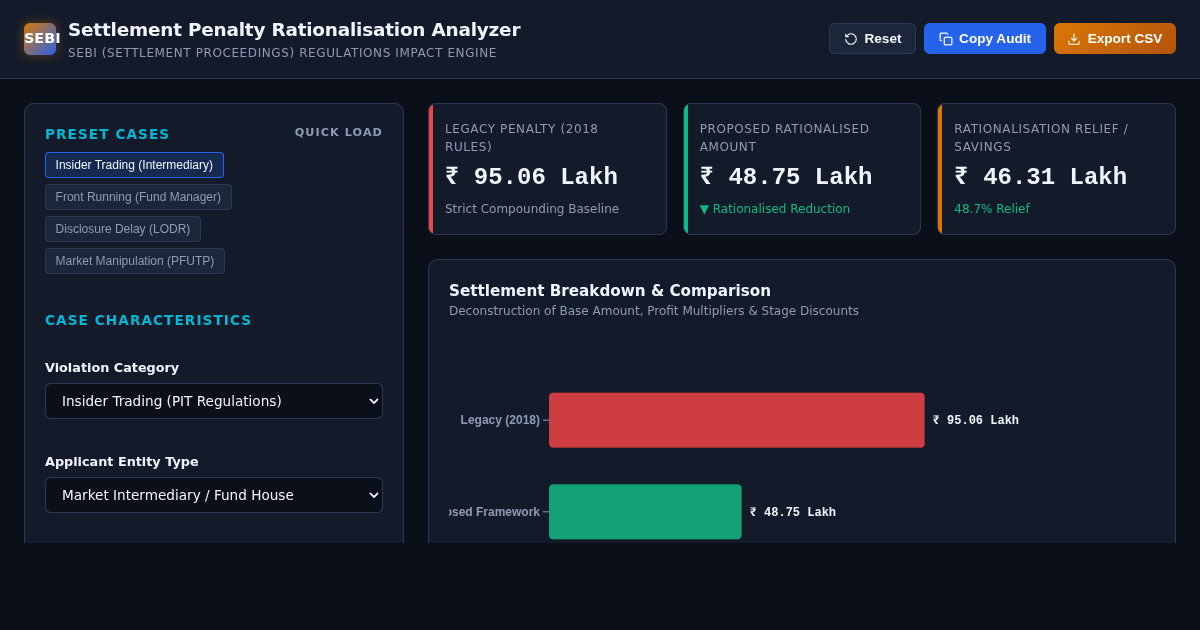Select the Rationalisation Relief / Savings card
Viewport: 1200px width, 630px height.
1057,169
